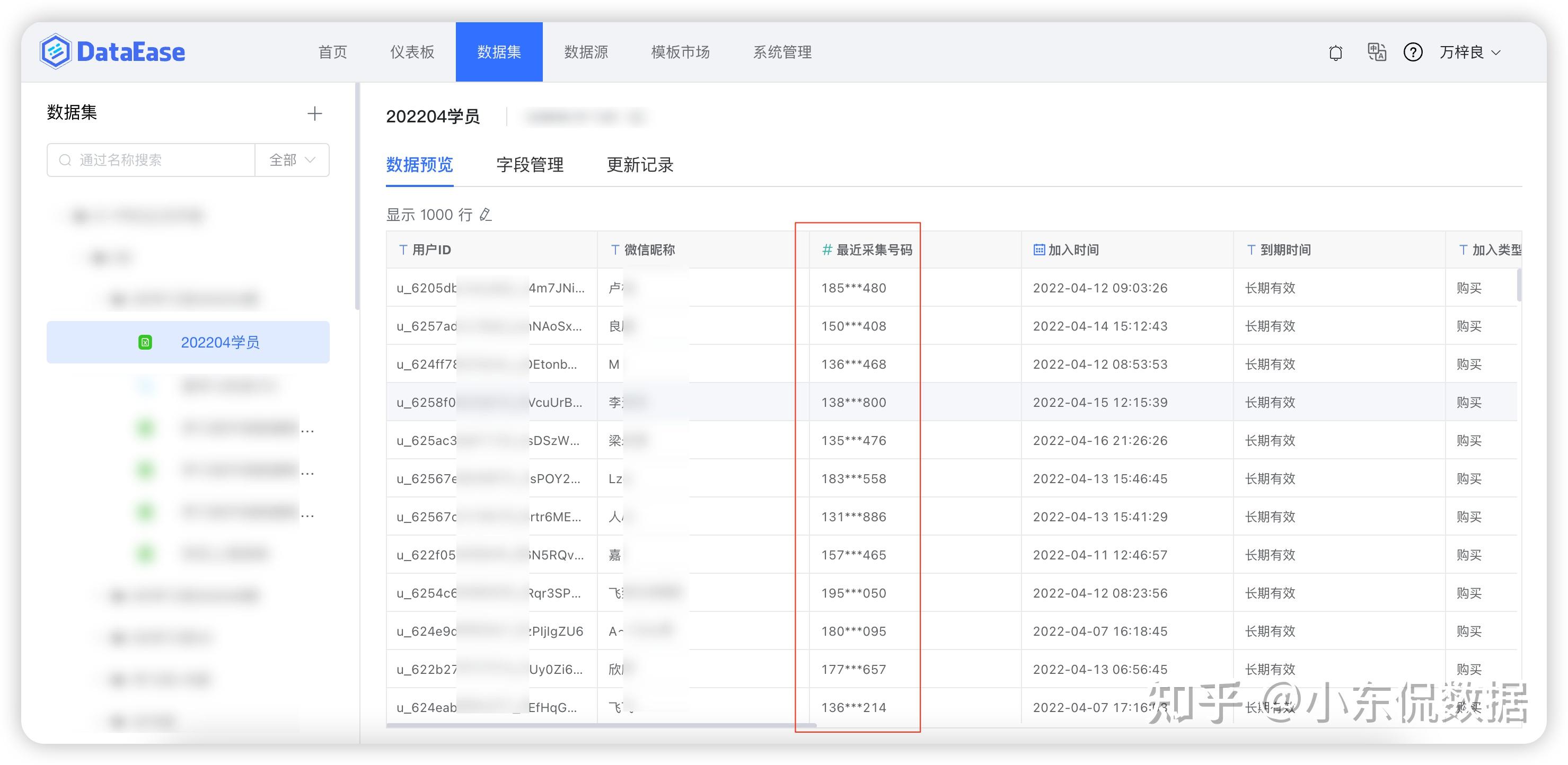Click the table's horizontal scrollbar
1568x765 pixels.
(x=602, y=725)
